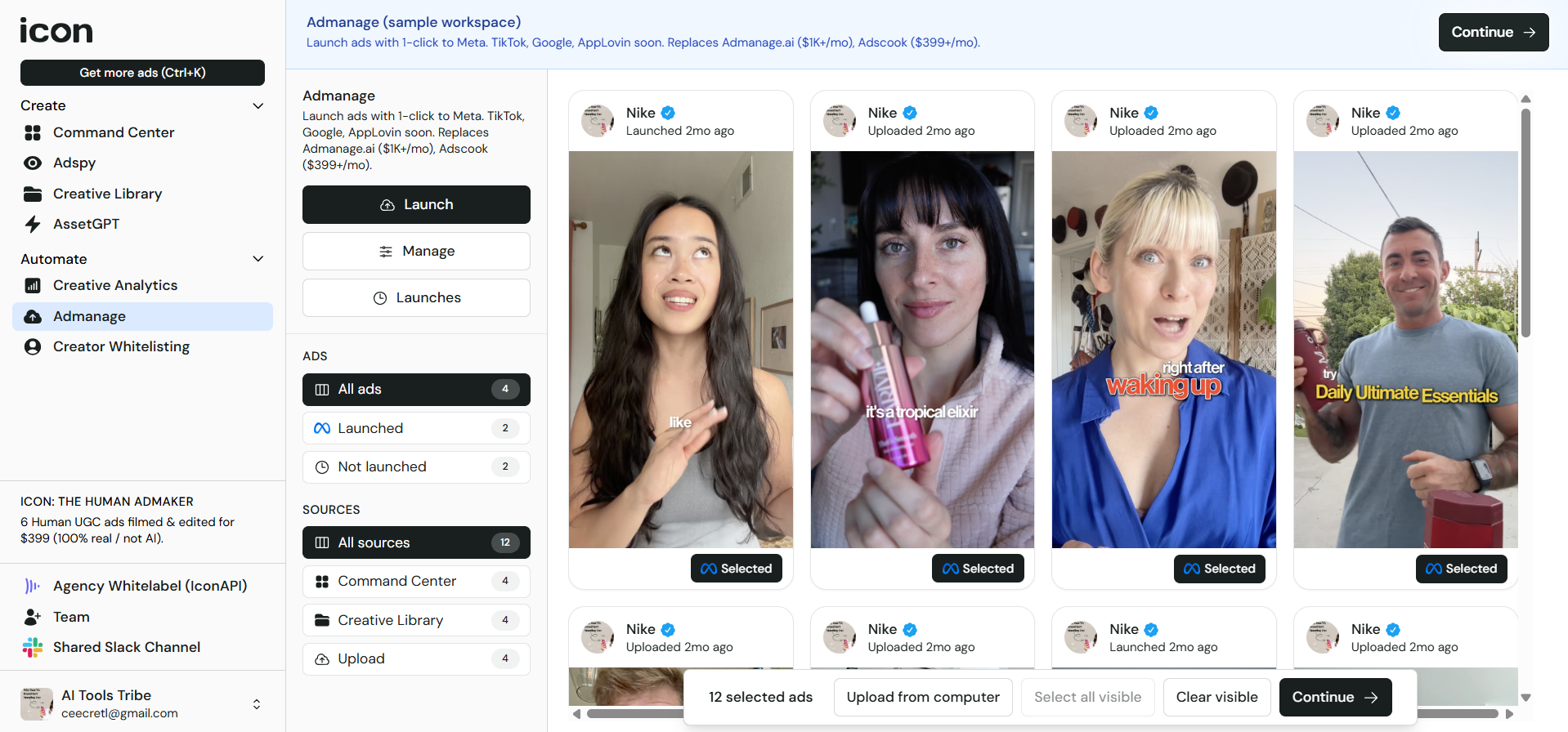The height and width of the screenshot is (732, 1568).
Task: Click the Creative Analytics chart icon
Action: point(33,285)
